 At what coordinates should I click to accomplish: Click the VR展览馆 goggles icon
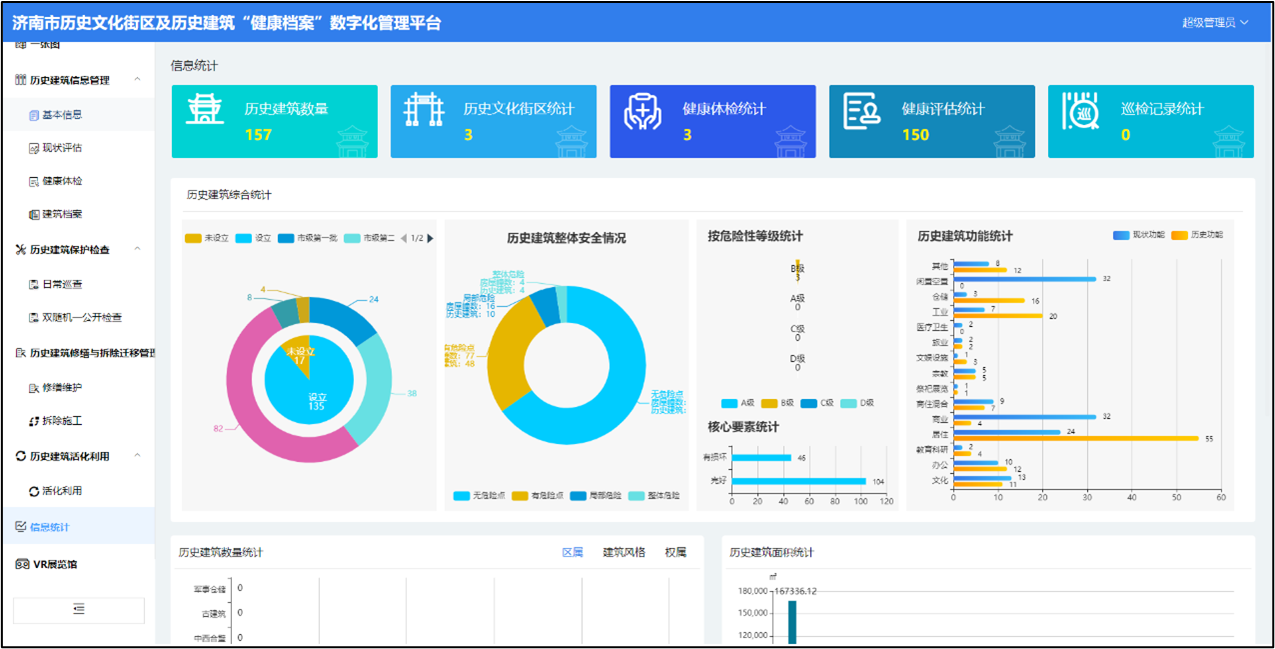point(22,564)
